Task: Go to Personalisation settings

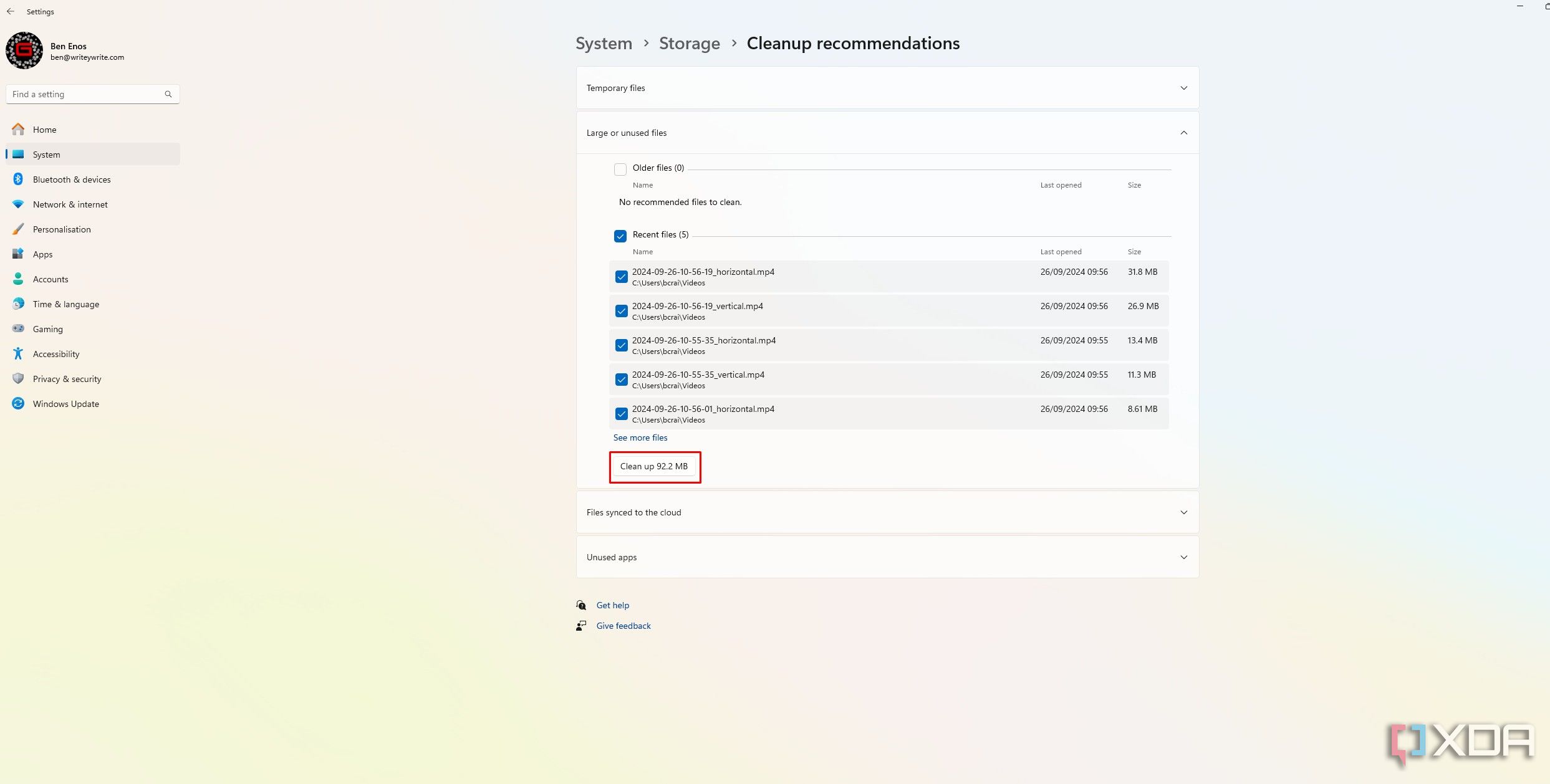Action: (x=93, y=229)
